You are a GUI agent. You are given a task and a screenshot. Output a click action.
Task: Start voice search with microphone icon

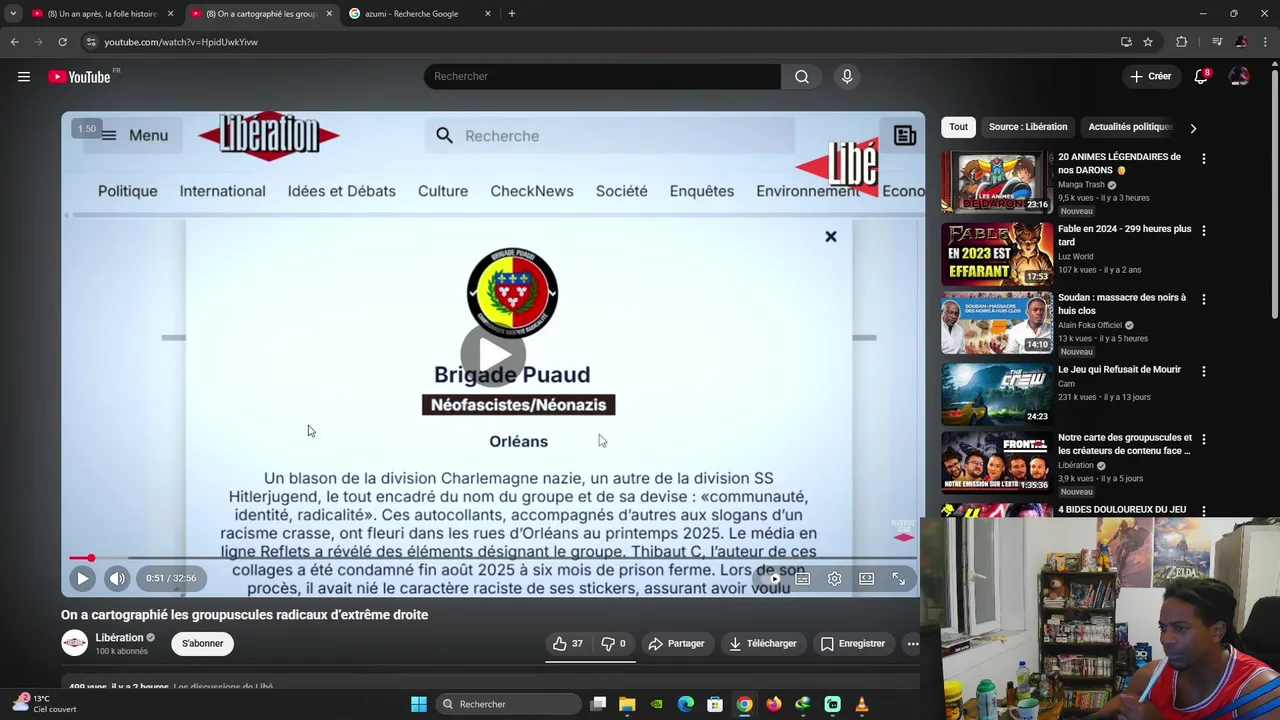point(847,76)
